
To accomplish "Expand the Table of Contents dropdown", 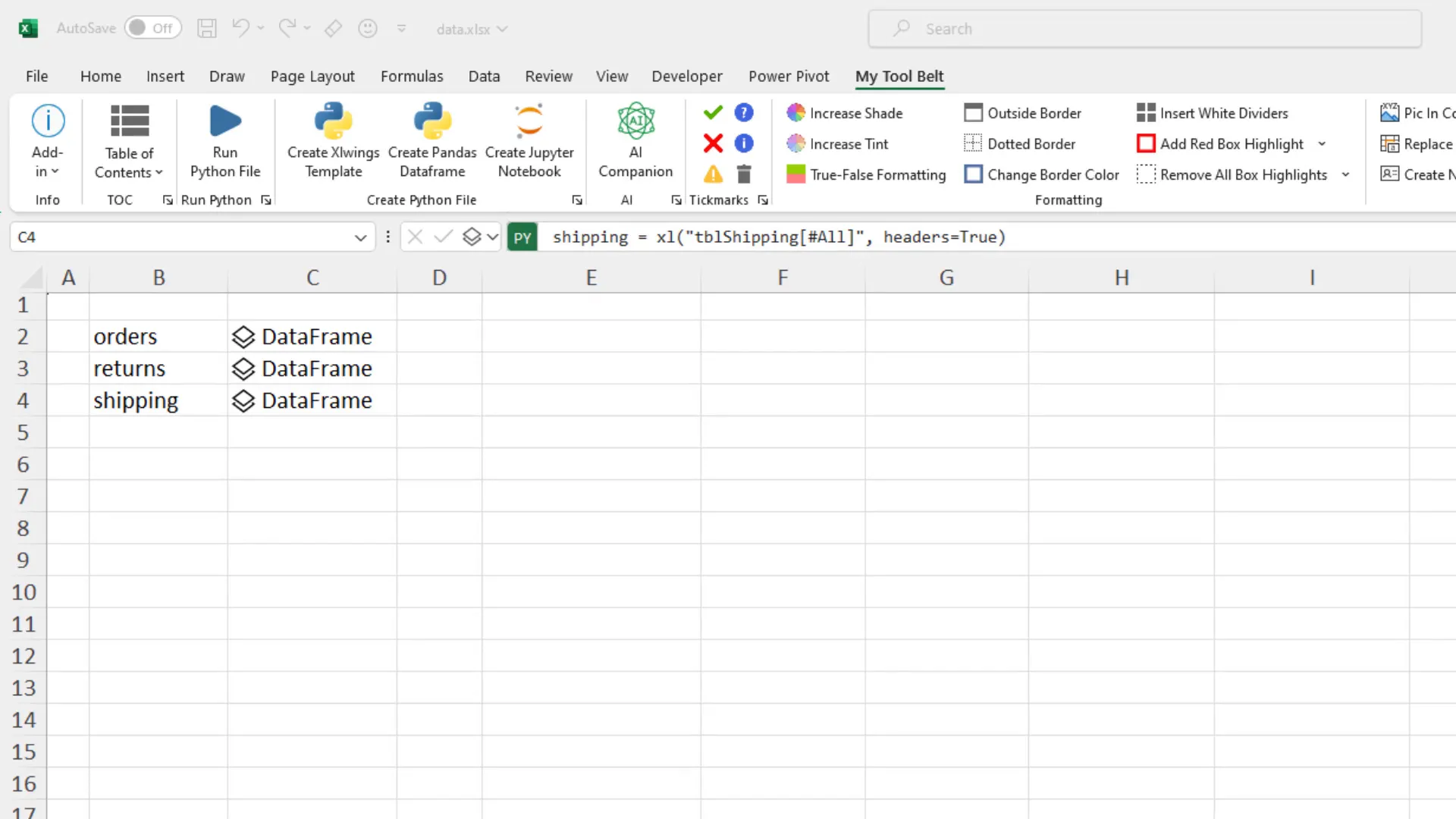I will (x=158, y=172).
